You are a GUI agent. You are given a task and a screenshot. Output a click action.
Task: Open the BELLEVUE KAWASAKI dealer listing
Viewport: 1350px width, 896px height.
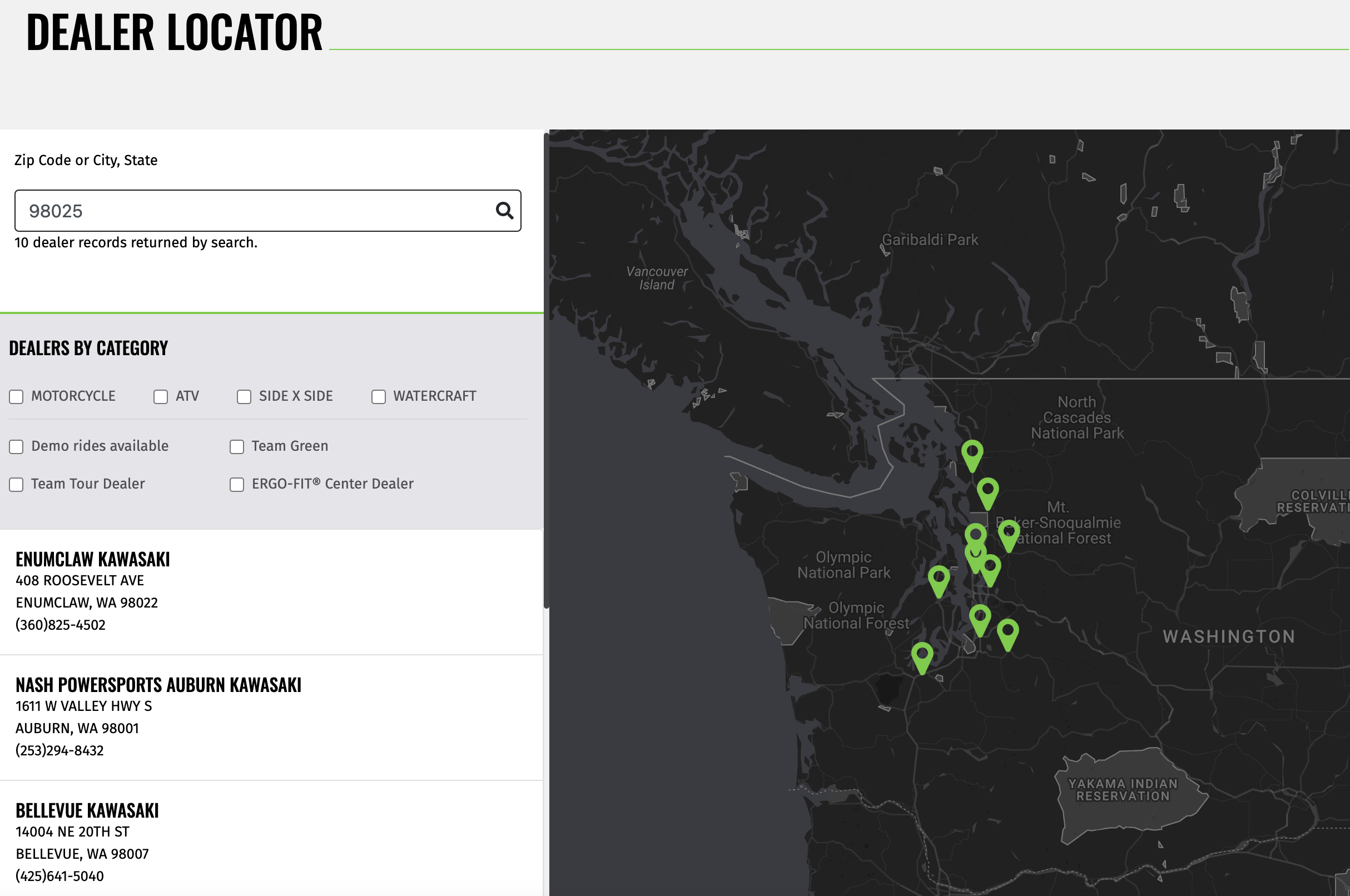[87, 811]
